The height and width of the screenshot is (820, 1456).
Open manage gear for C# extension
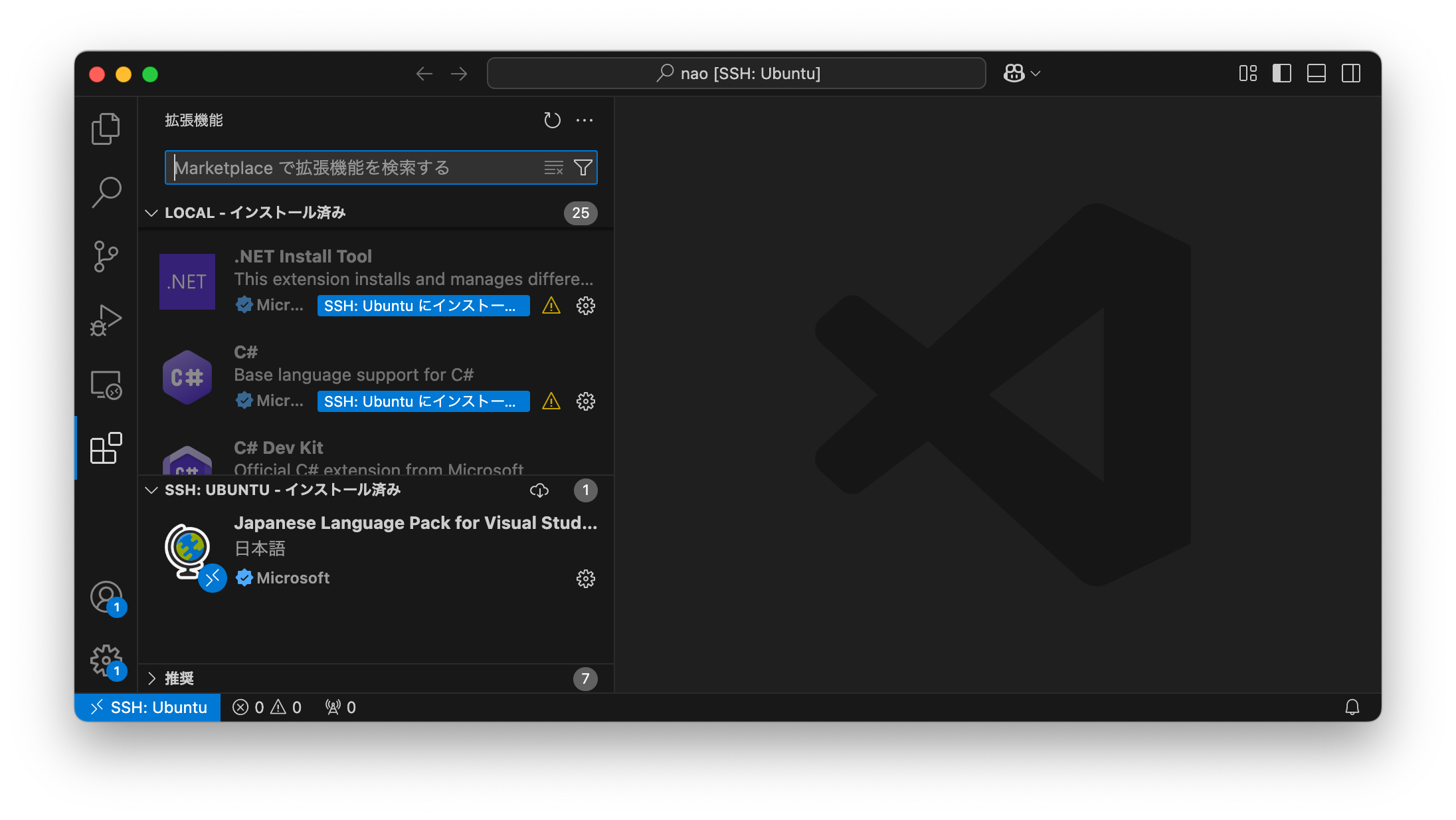pos(586,401)
